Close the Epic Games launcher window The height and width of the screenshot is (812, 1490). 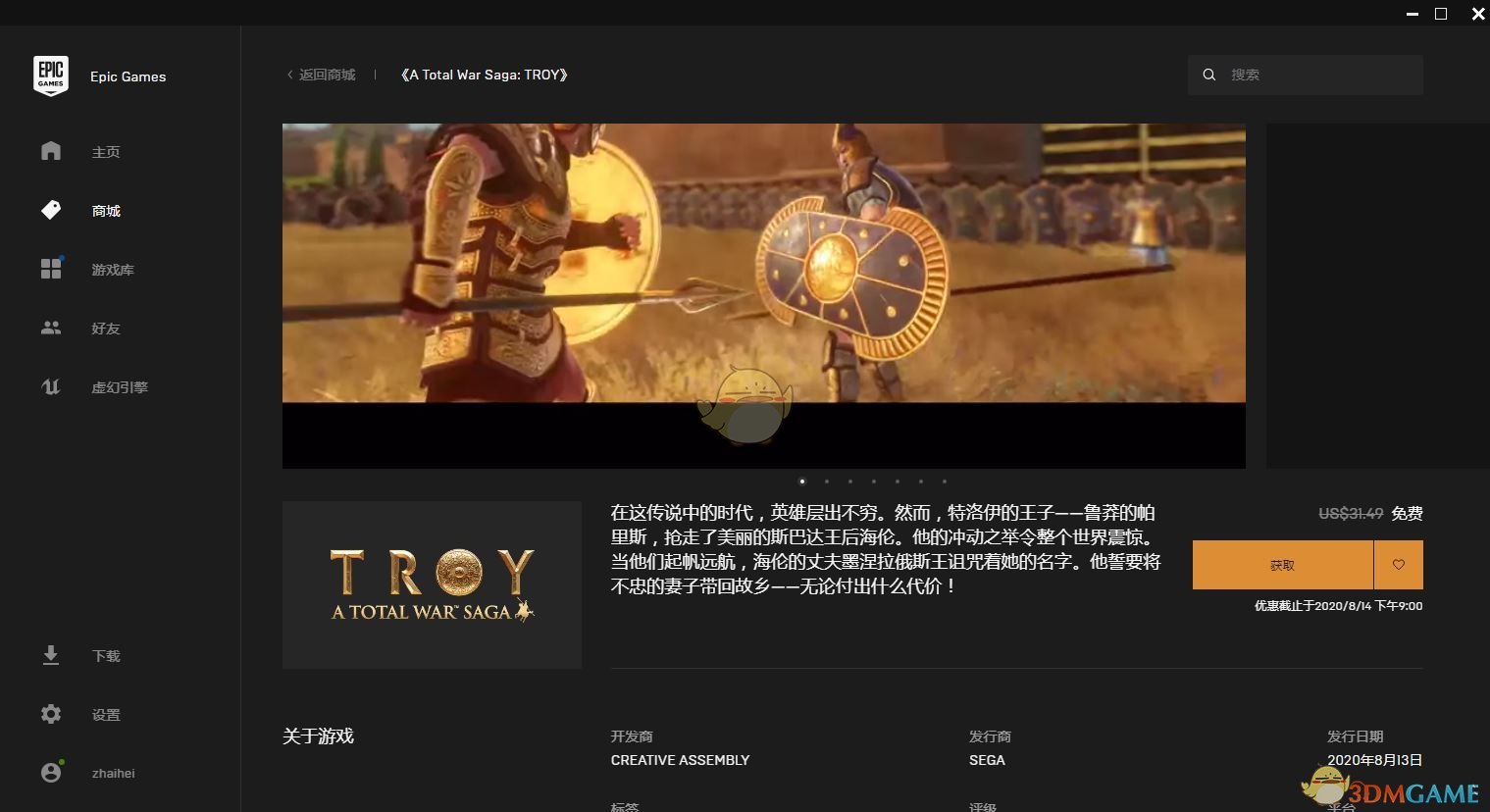click(1478, 14)
